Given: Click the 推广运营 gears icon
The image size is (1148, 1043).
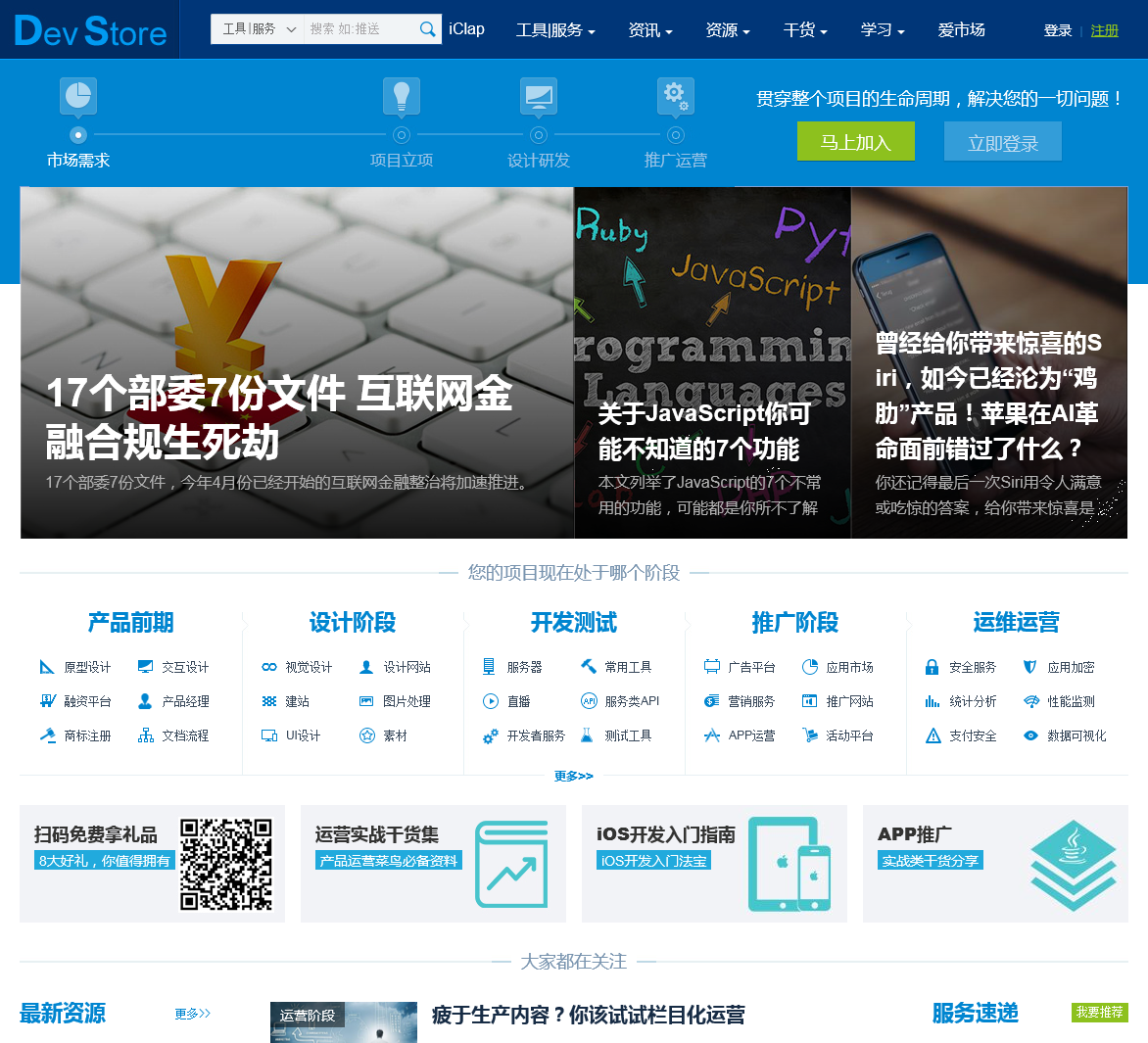Looking at the screenshot, I should pyautogui.click(x=676, y=96).
